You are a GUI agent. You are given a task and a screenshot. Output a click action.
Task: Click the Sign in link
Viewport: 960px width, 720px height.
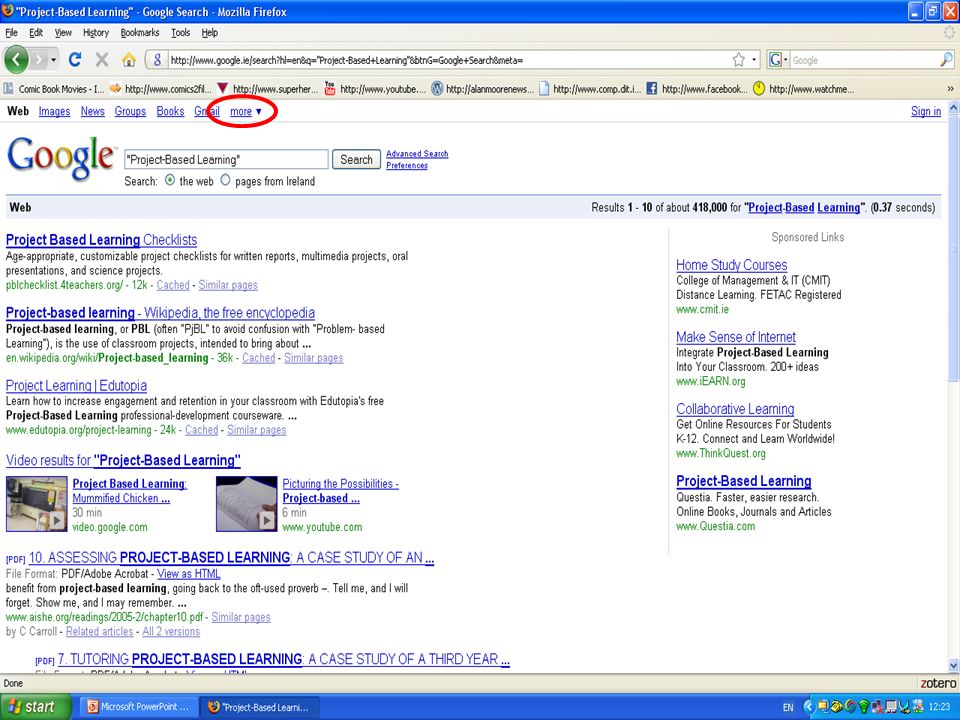926,111
